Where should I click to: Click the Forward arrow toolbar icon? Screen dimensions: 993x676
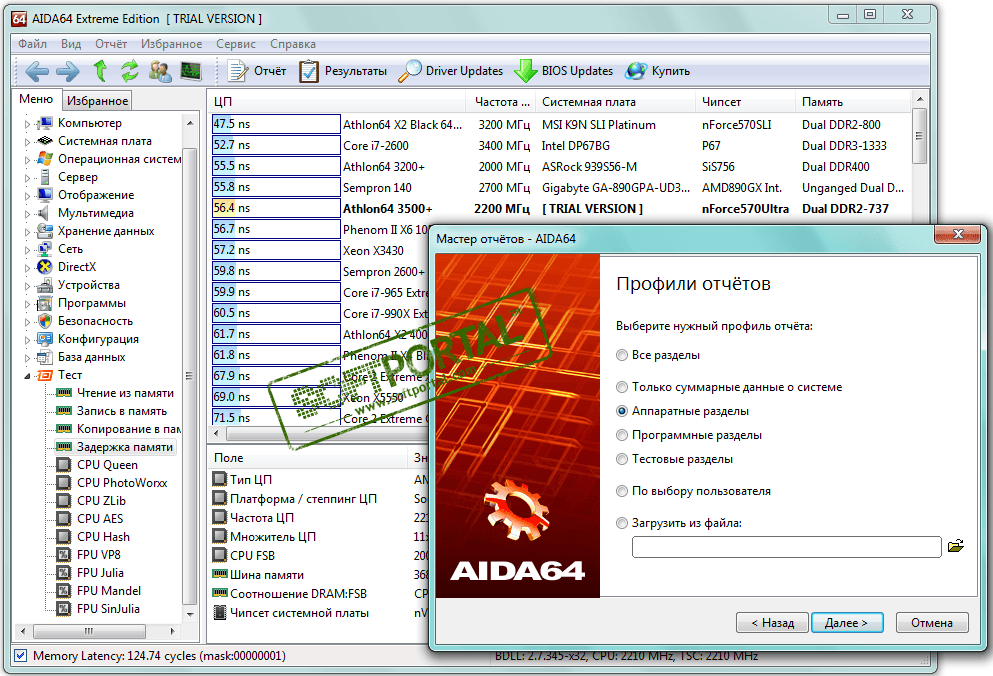tap(68, 71)
